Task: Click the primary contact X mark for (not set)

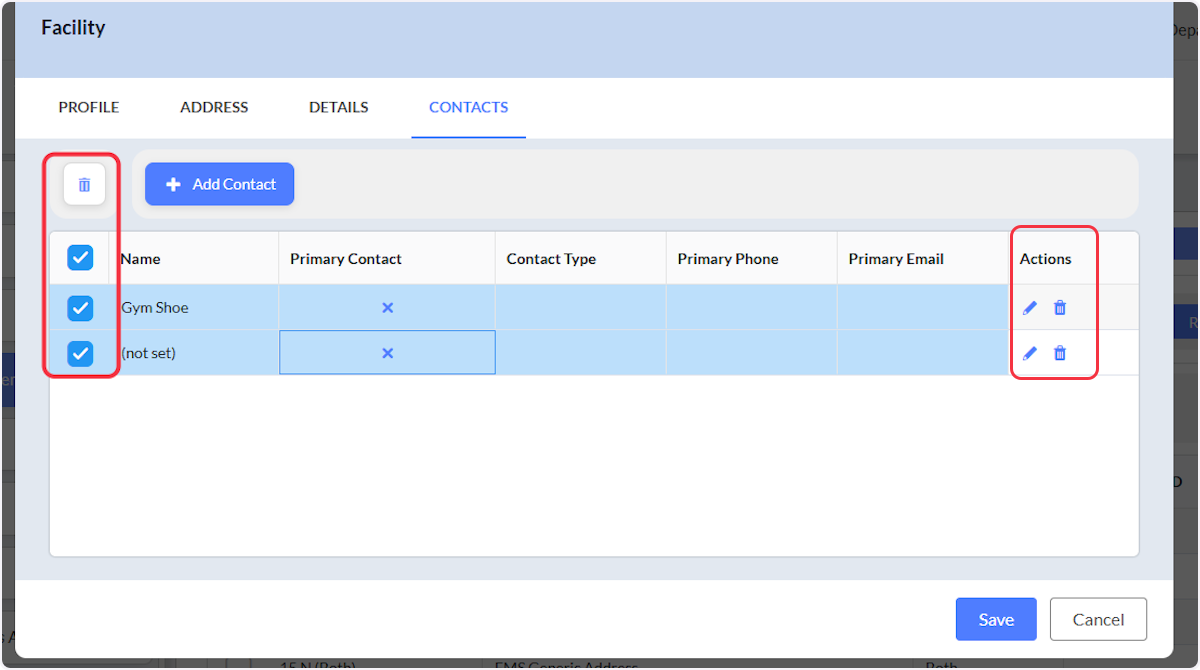Action: (x=387, y=353)
